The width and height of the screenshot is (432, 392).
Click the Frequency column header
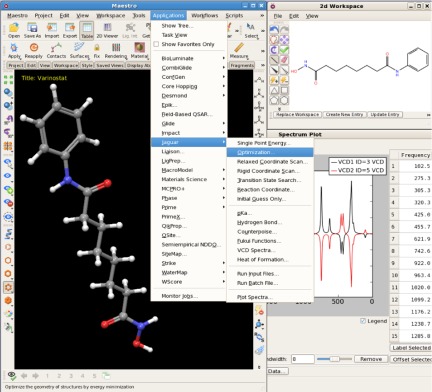coord(415,155)
